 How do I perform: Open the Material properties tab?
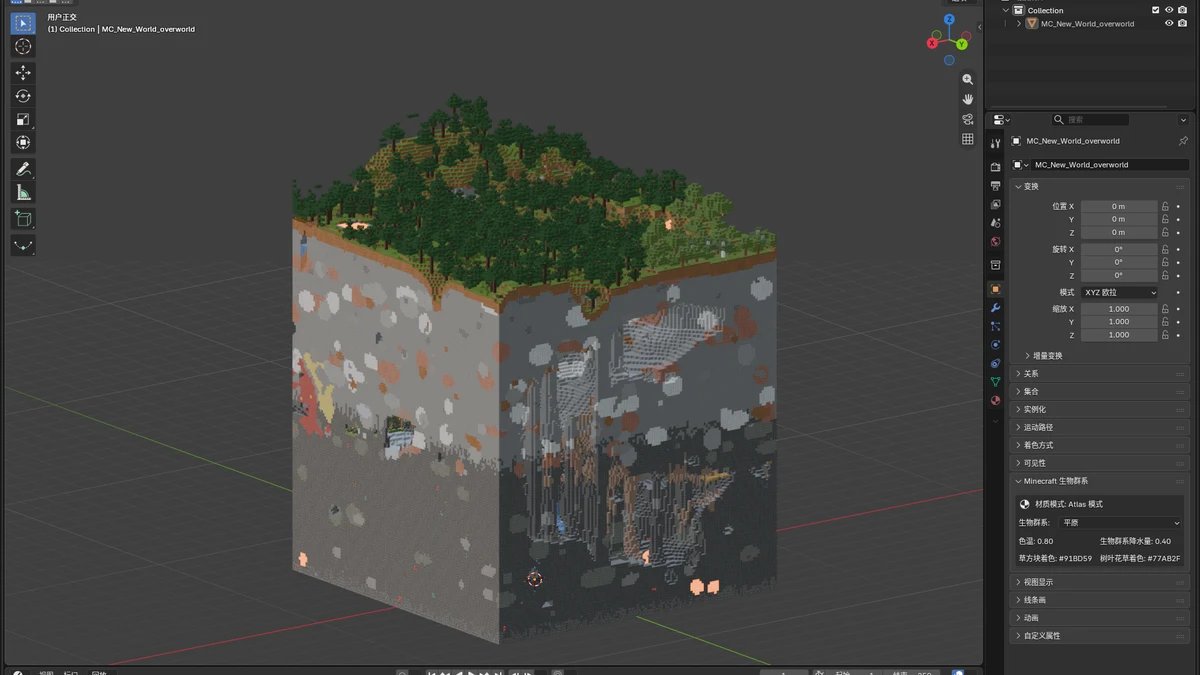point(995,401)
